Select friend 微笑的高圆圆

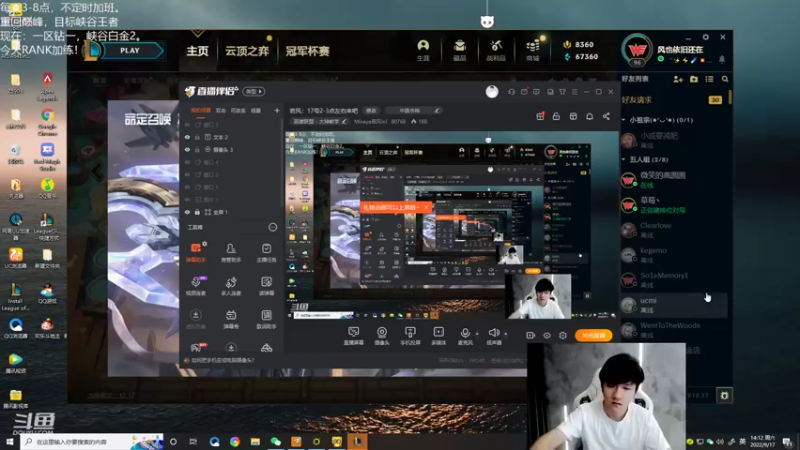[673, 180]
